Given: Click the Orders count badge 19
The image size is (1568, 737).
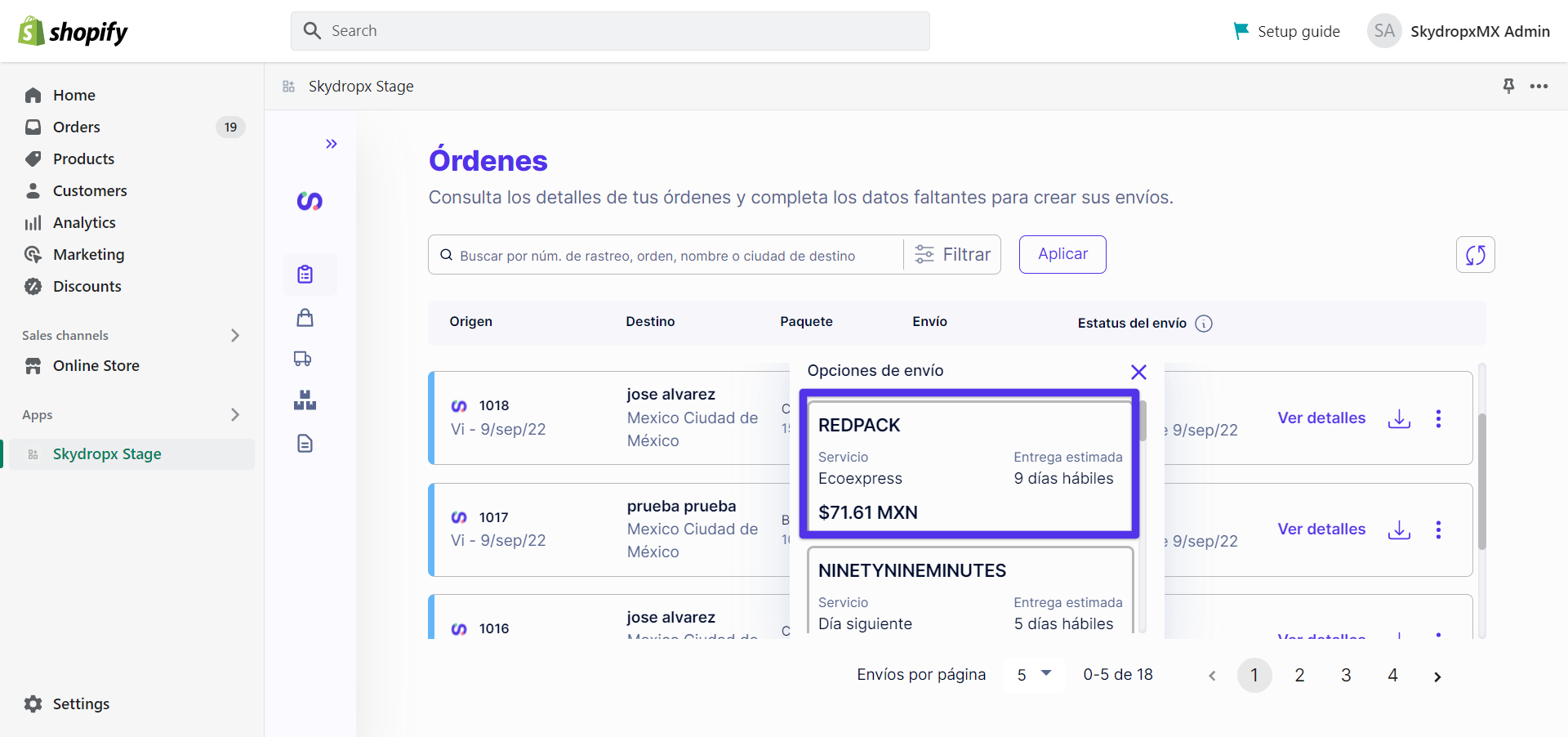Looking at the screenshot, I should [x=230, y=127].
